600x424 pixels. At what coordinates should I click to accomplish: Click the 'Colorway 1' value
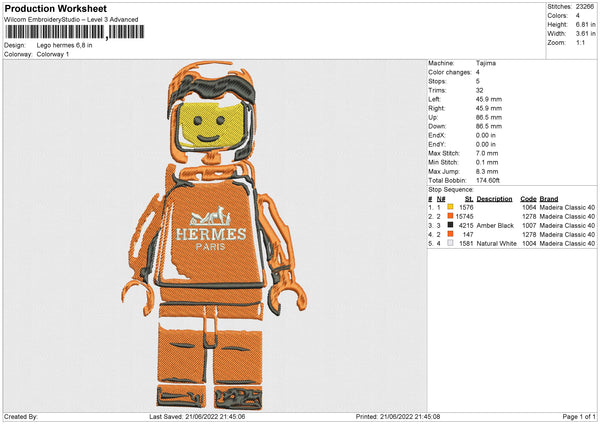[53, 54]
